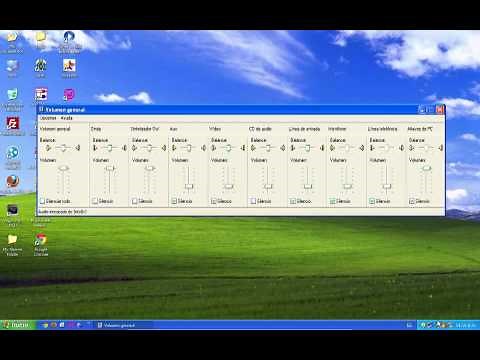Click the speaker icon in the Volumen general title bar

tap(42, 109)
